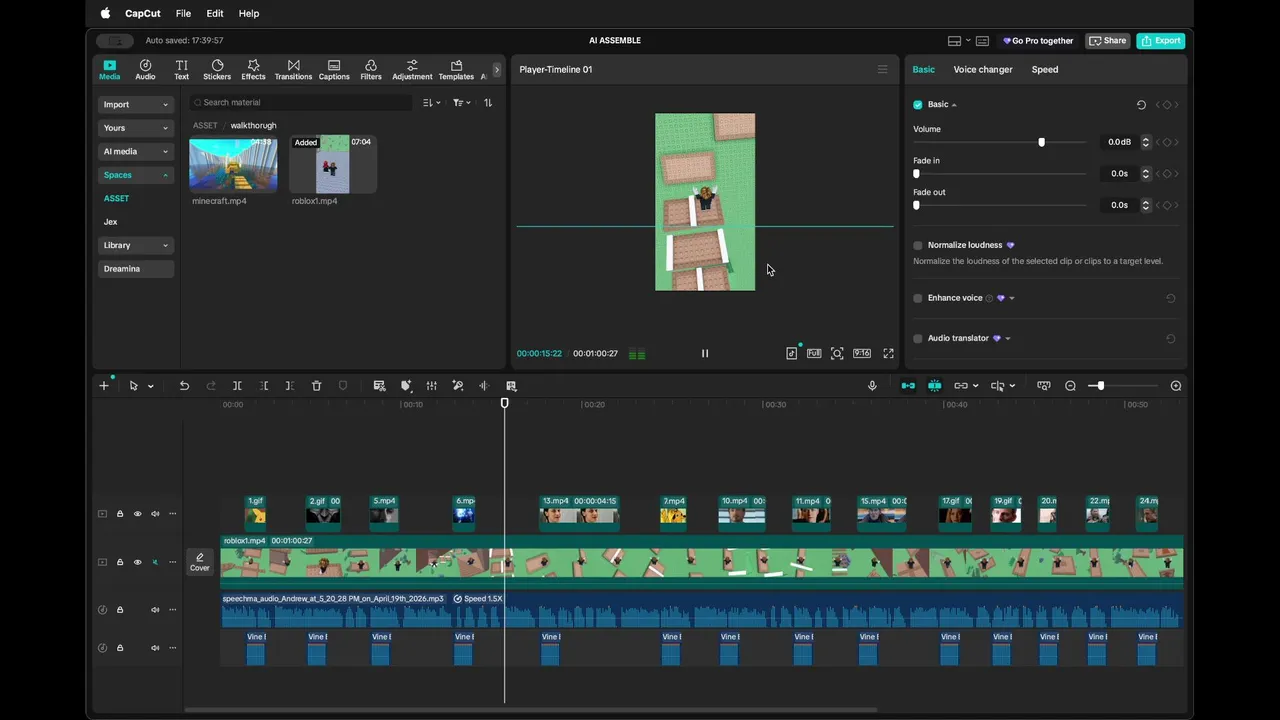Enable Enhance voice
The width and height of the screenshot is (1280, 720).
(918, 298)
